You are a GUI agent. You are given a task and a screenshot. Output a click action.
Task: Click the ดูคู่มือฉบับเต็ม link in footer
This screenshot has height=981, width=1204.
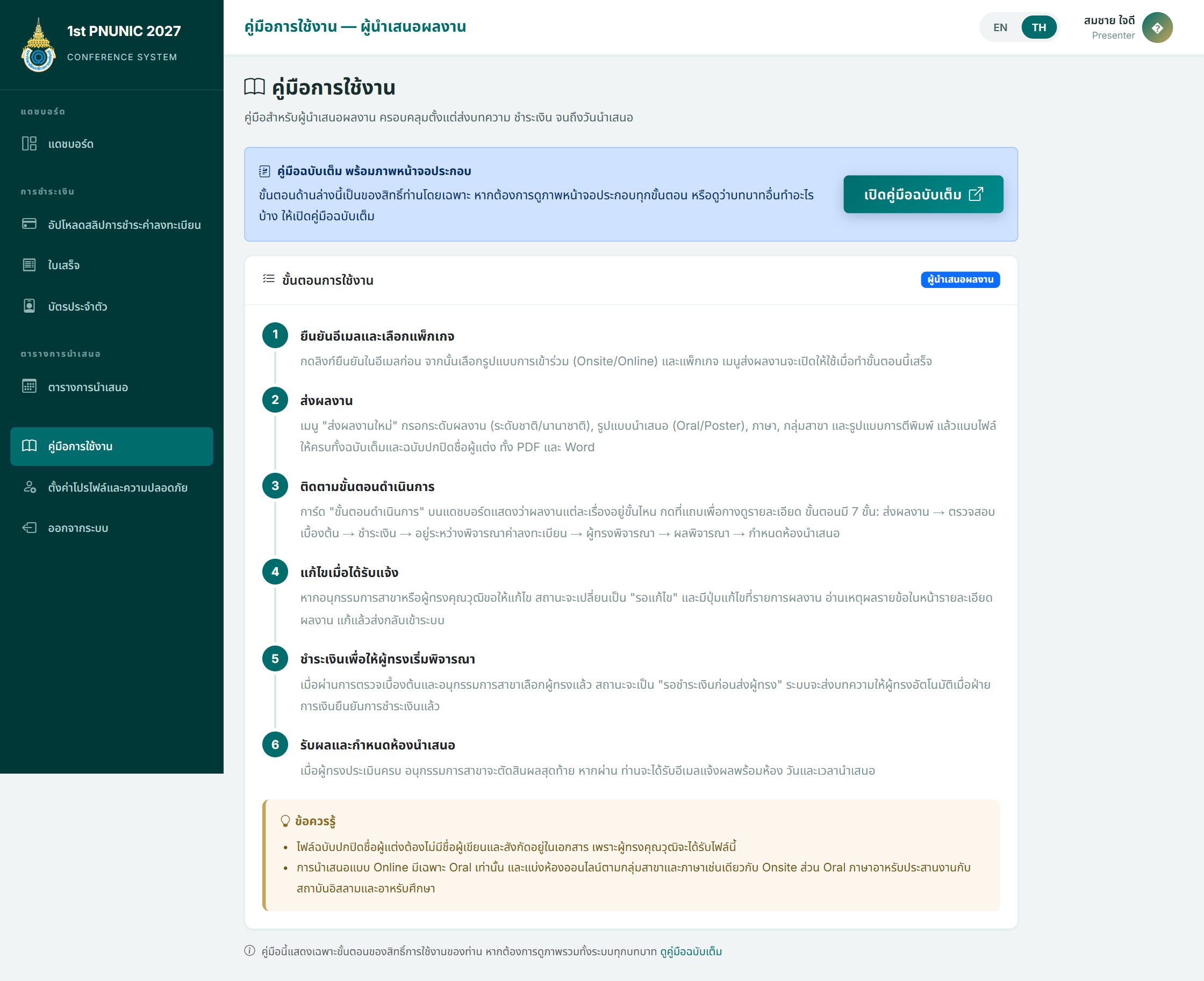point(691,951)
